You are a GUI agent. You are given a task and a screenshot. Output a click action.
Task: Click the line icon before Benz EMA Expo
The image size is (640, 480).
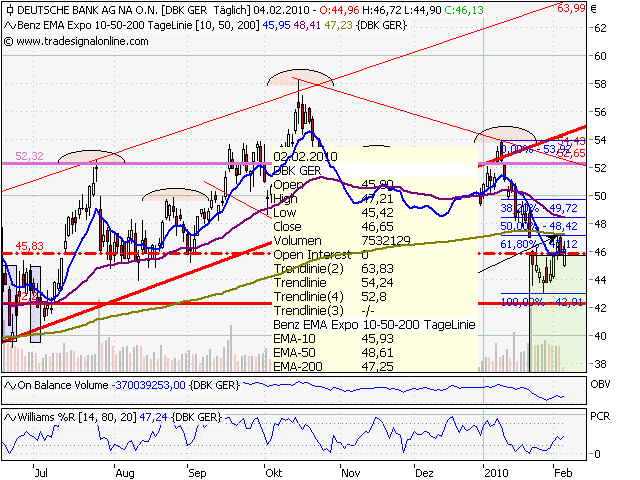[10, 25]
